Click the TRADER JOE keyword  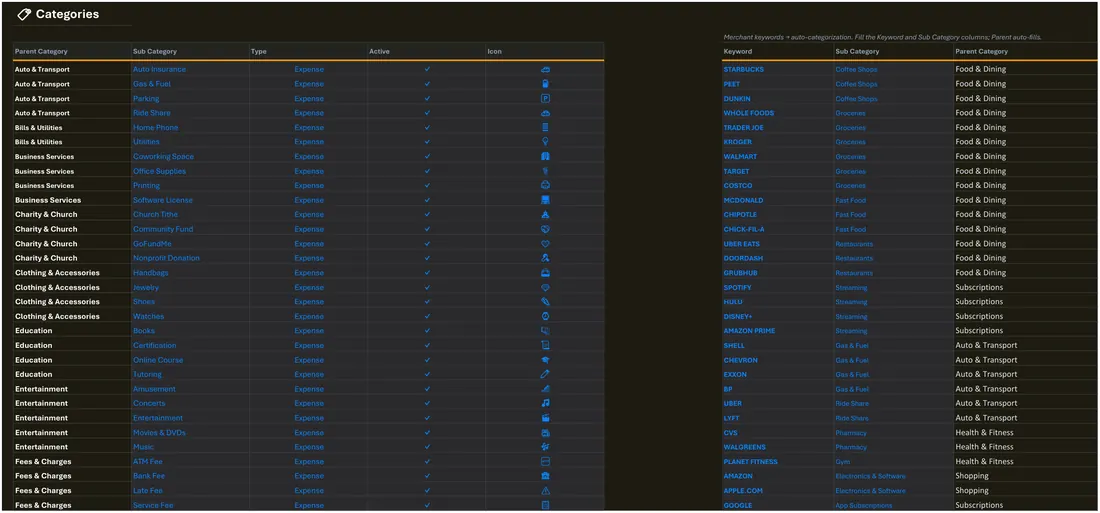point(744,128)
